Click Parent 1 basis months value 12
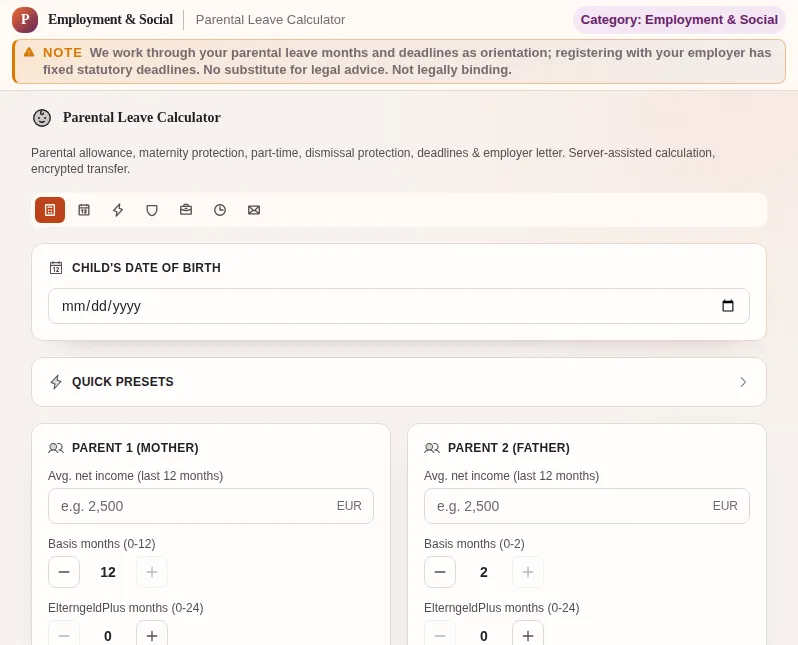The image size is (798, 645). point(108,572)
